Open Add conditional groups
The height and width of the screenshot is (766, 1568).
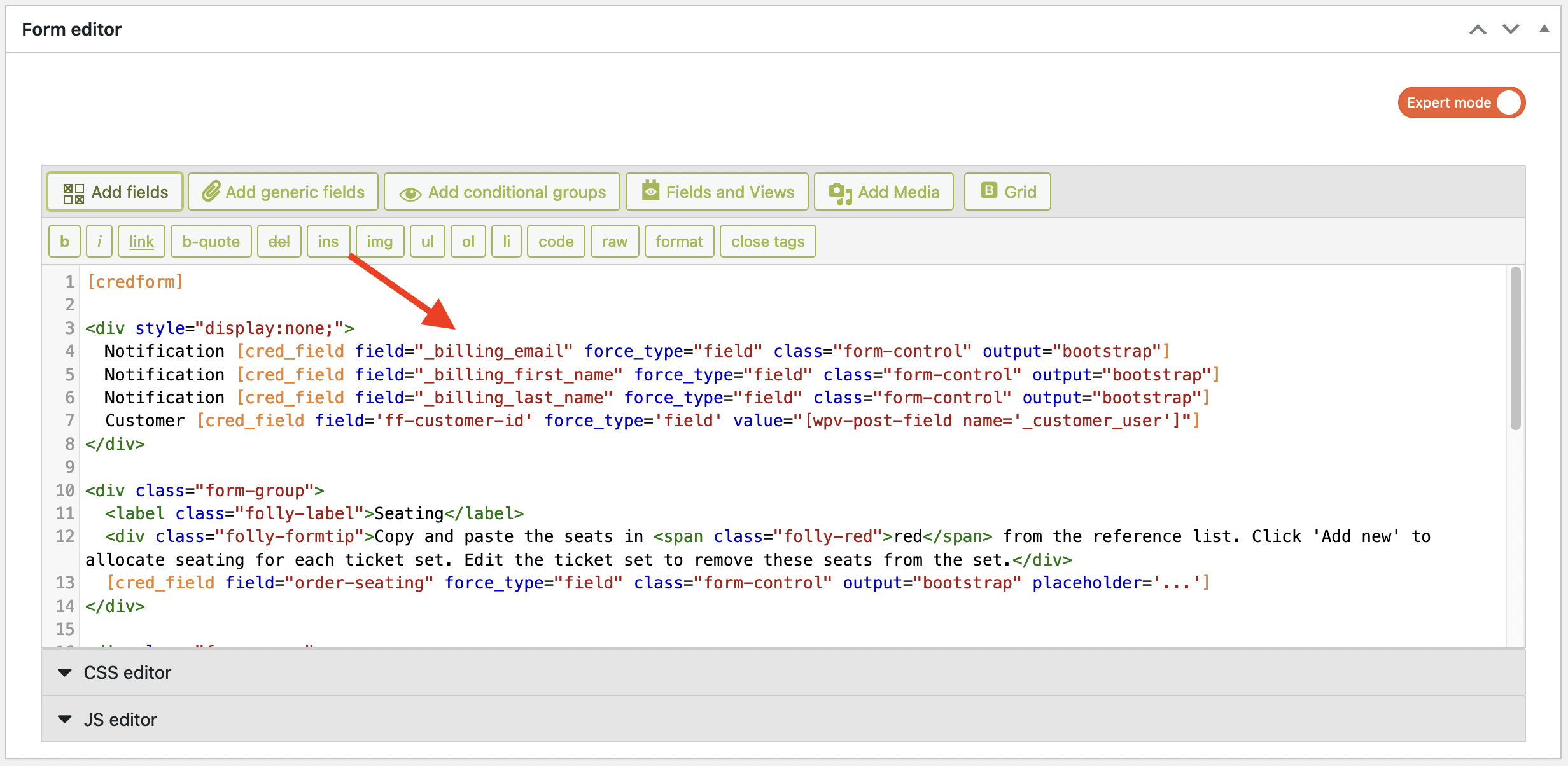click(x=502, y=191)
